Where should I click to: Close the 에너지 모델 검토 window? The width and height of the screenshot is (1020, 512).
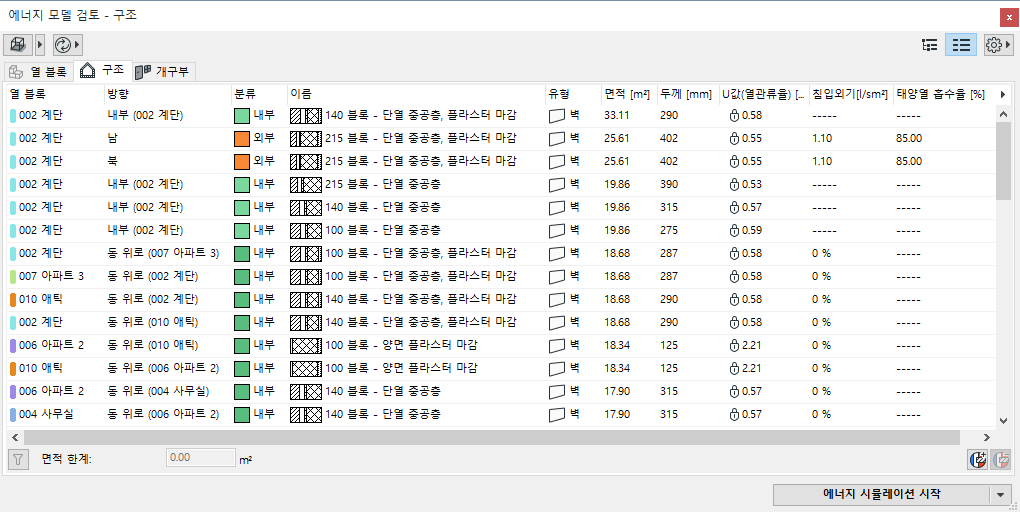[x=1009, y=18]
